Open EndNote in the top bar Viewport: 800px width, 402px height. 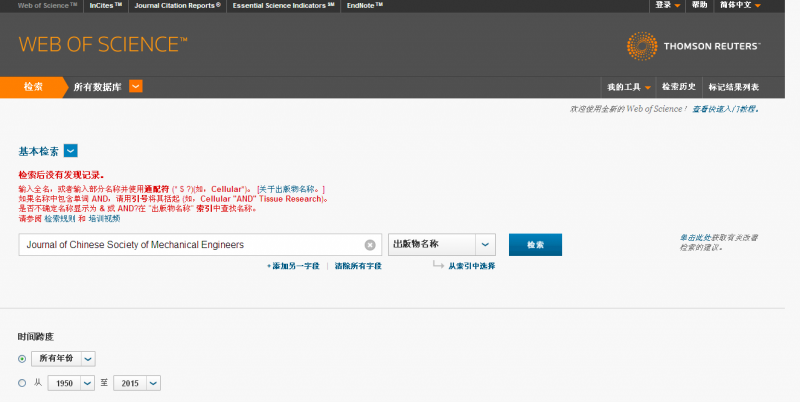[x=365, y=6]
